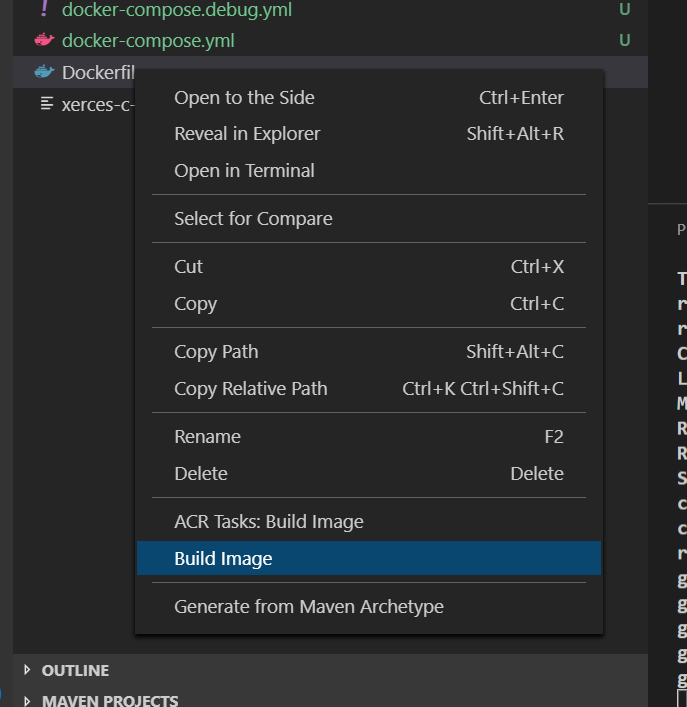Screen dimensions: 687x707
Task: Select Build Image from context menu
Action: coord(223,559)
